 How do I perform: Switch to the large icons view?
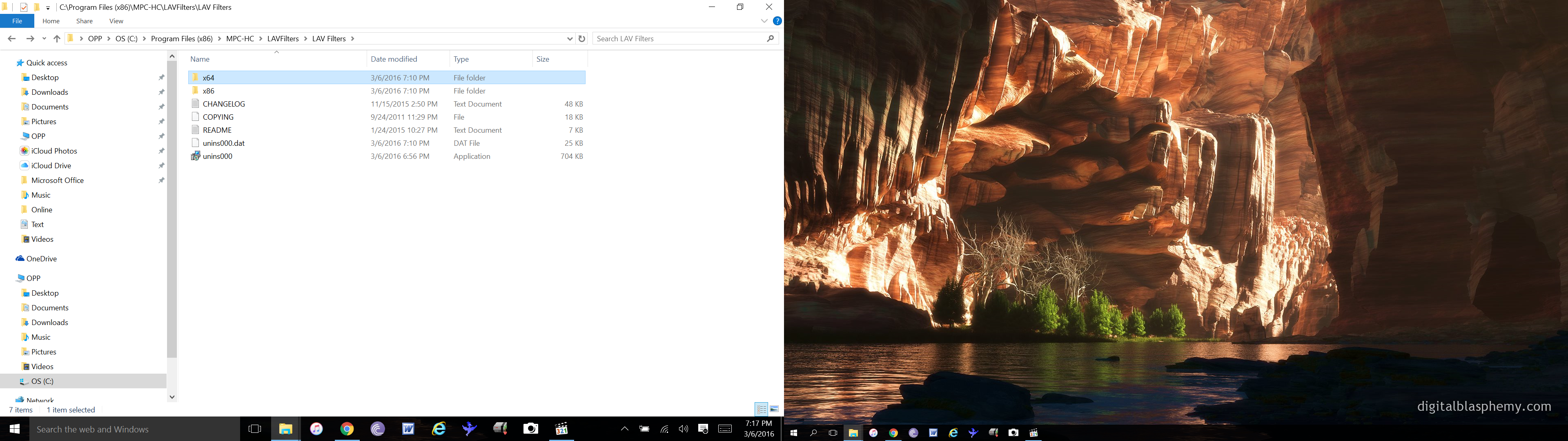[x=775, y=409]
